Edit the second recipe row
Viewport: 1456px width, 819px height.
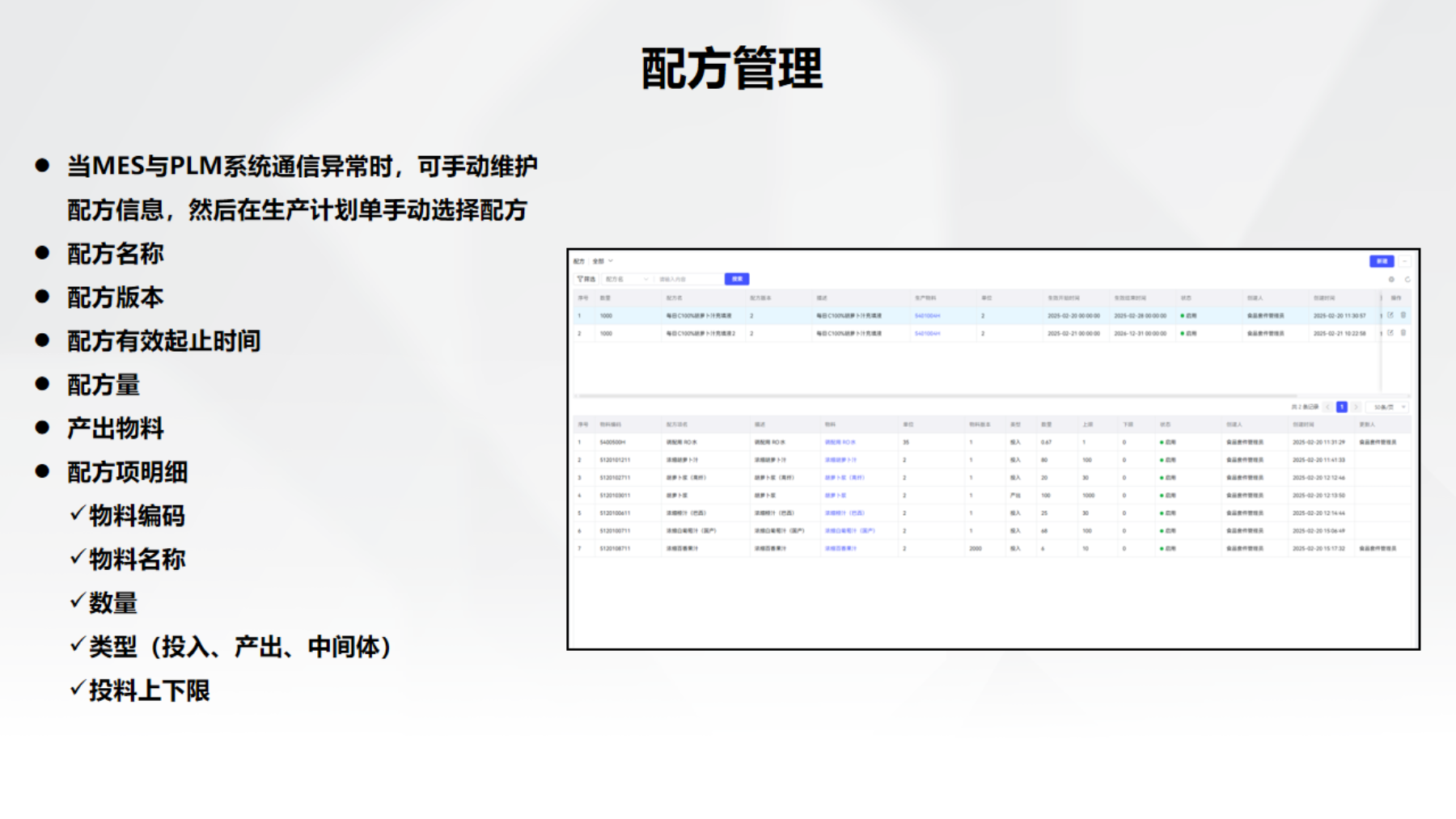tap(1390, 333)
